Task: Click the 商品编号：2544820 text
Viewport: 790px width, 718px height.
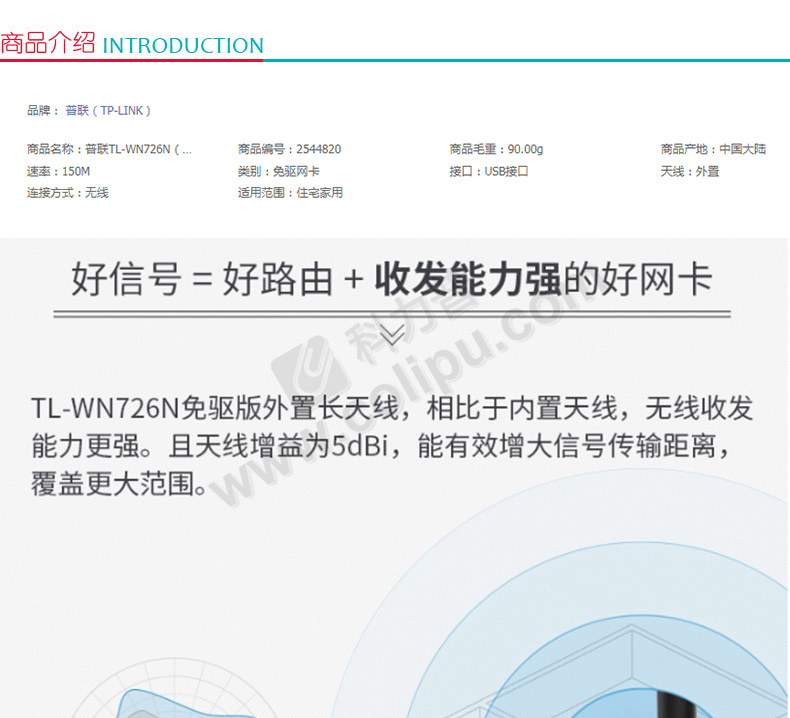Action: click(290, 149)
